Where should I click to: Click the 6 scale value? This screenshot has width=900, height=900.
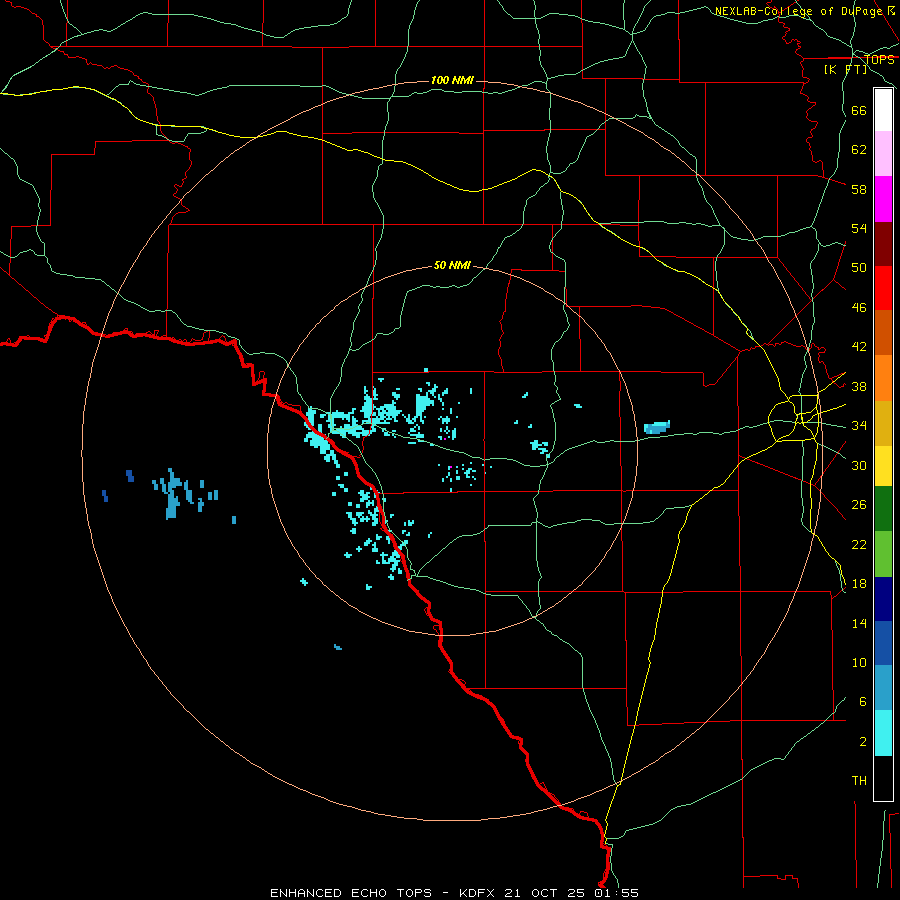[863, 702]
